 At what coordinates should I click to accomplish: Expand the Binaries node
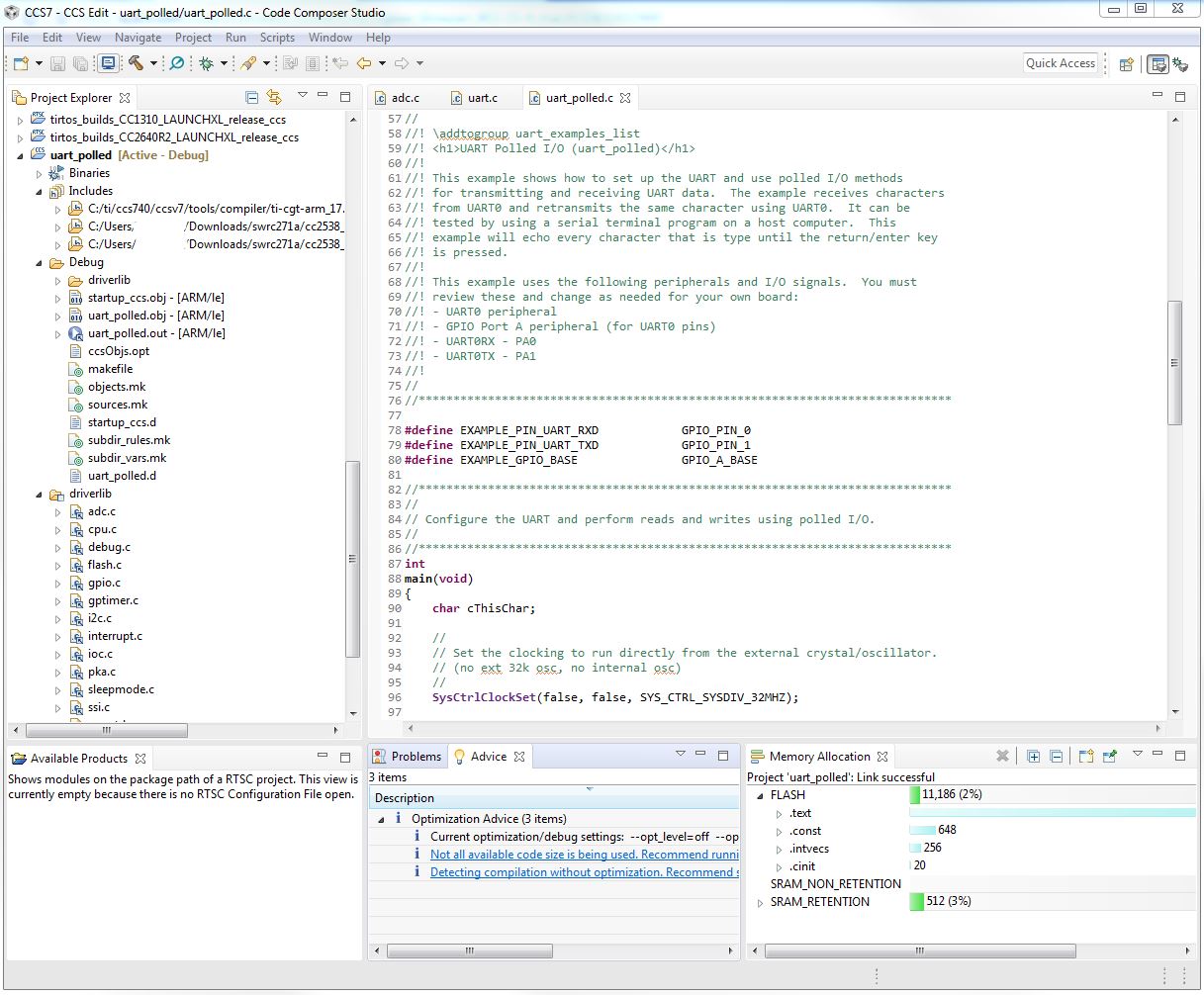tap(40, 173)
